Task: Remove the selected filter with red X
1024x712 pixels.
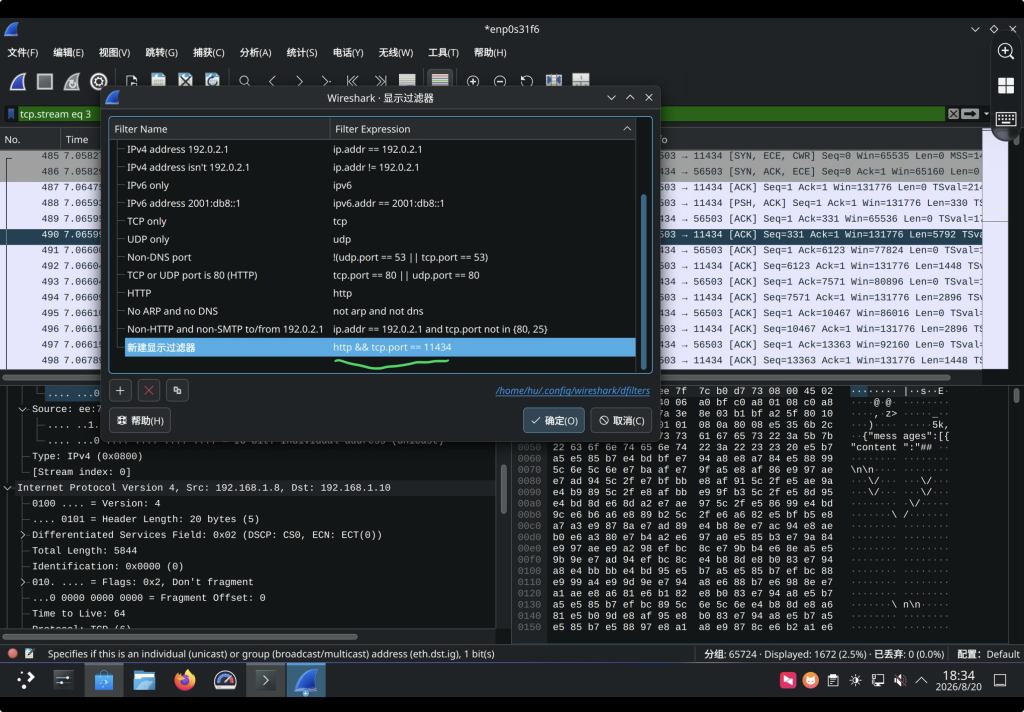Action: [149, 391]
